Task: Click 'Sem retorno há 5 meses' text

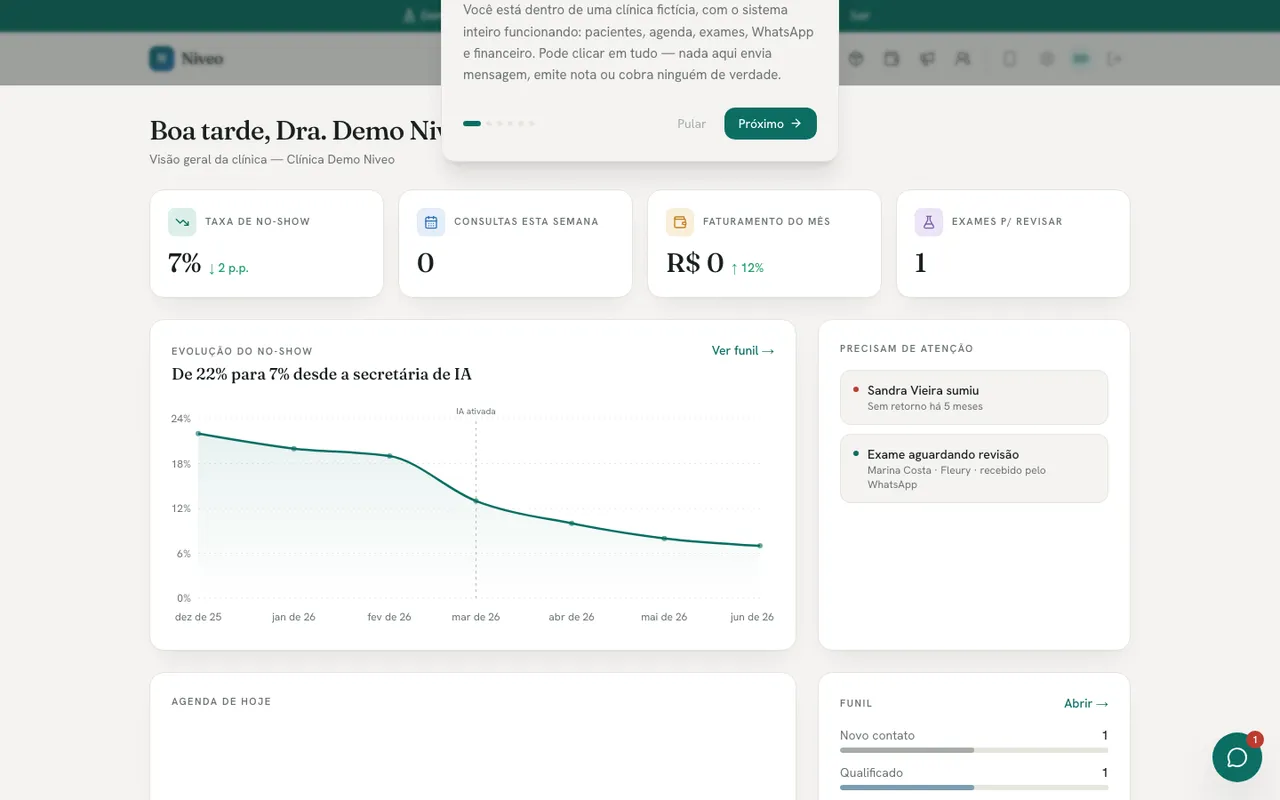Action: coord(925,407)
